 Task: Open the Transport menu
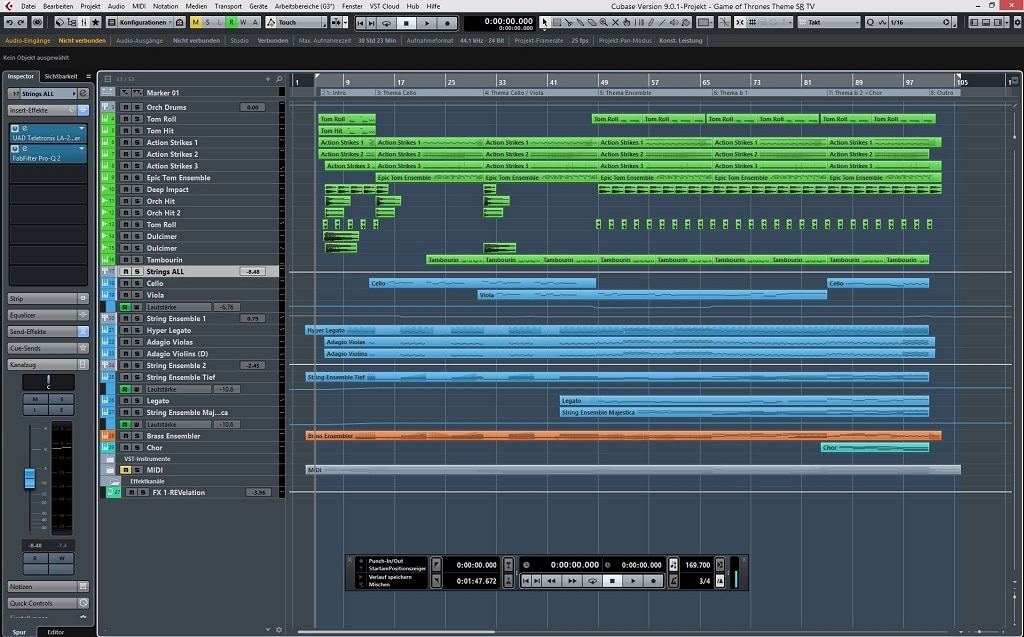coord(228,6)
